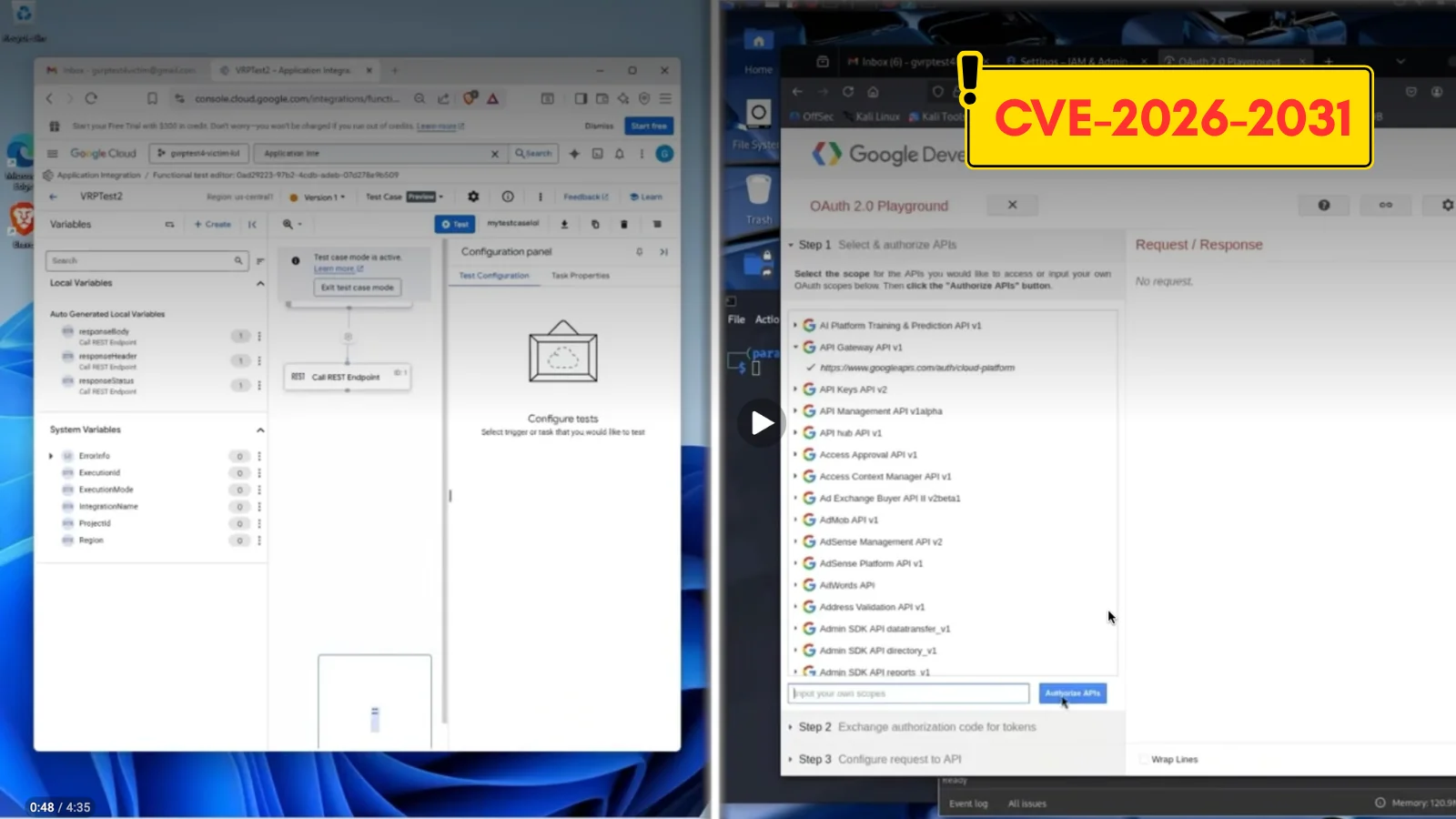This screenshot has width=1456, height=819.
Task: Delete test case via trash icon
Action: [x=624, y=224]
